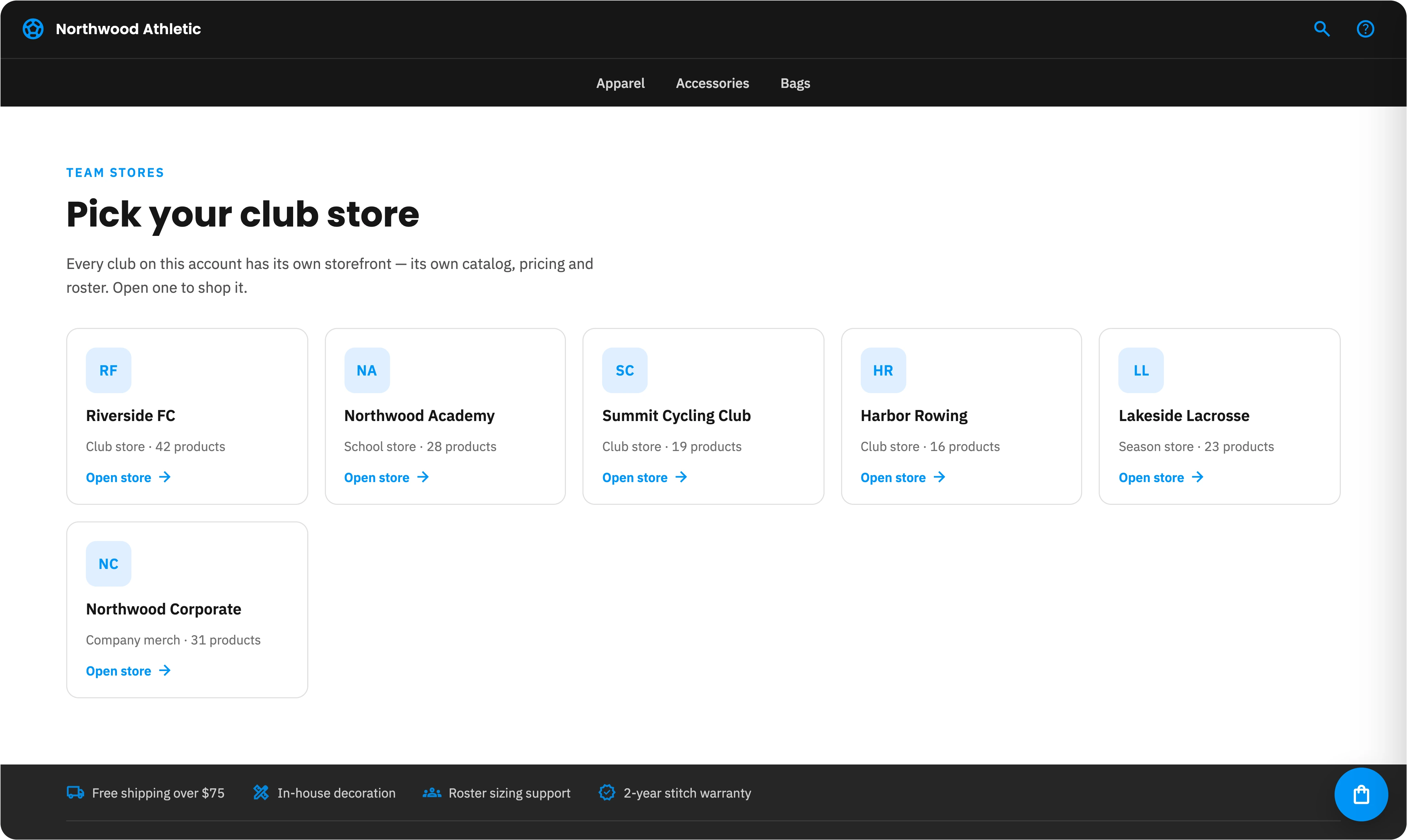Image resolution: width=1407 pixels, height=840 pixels.
Task: Open the Accessories menu item
Action: (x=712, y=83)
